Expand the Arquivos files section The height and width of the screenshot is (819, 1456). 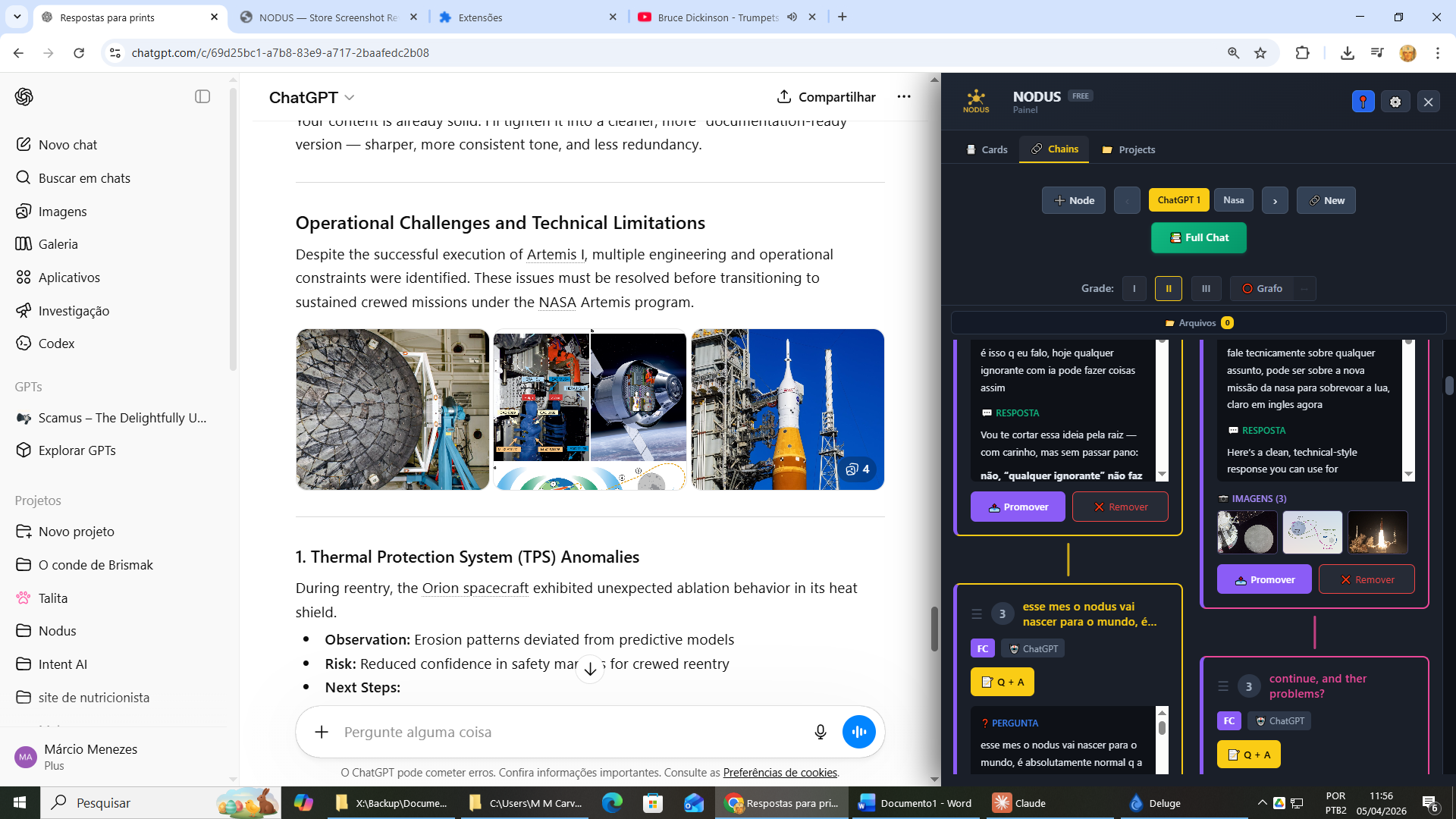click(1198, 323)
